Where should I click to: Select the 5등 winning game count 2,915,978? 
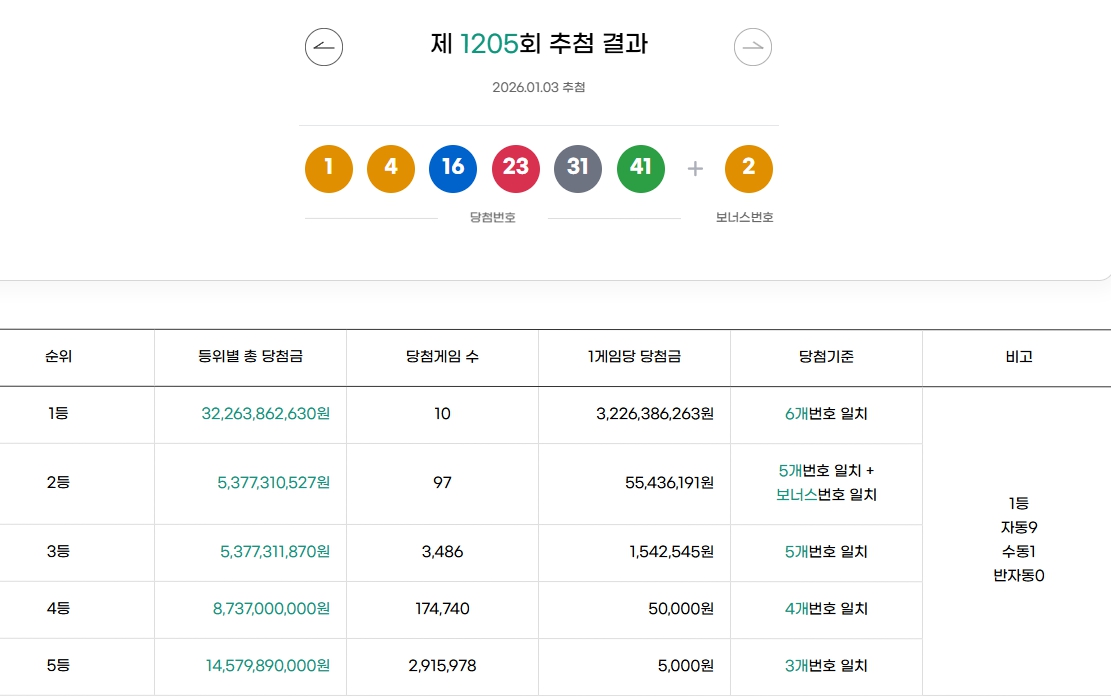(442, 666)
